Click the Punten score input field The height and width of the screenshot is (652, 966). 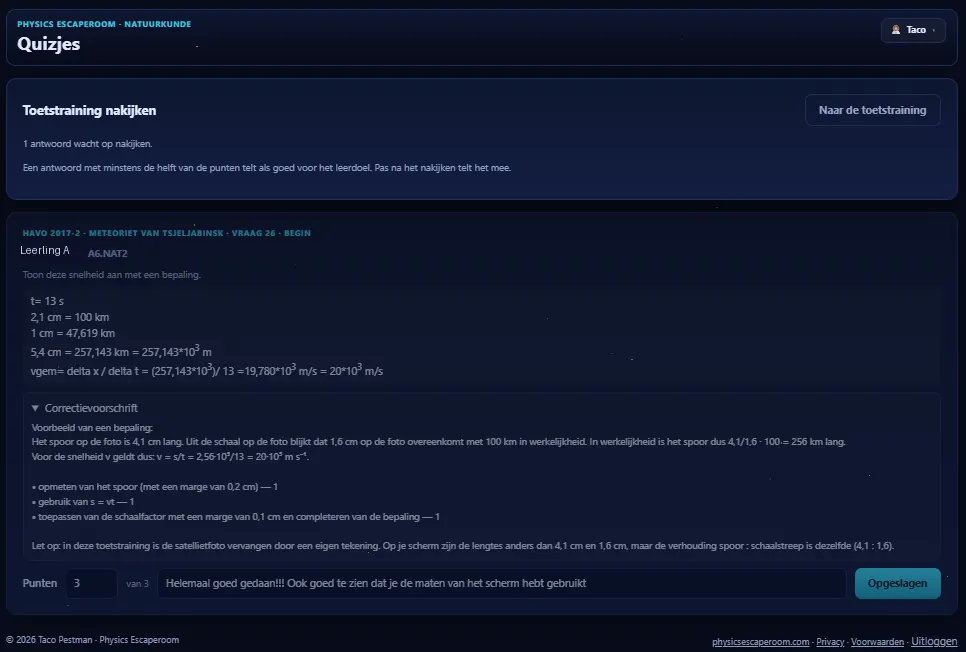point(91,583)
